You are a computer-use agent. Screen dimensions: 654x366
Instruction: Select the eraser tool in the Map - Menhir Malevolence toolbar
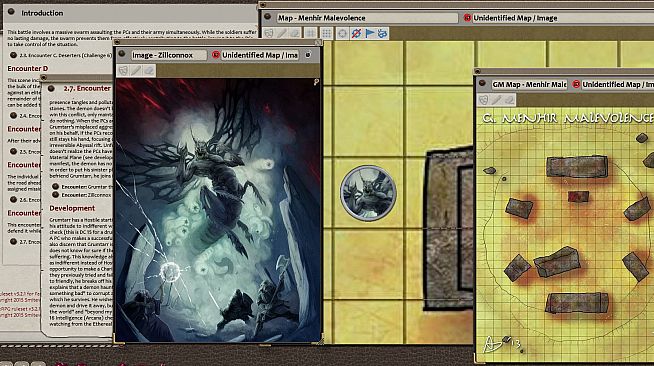[295, 33]
